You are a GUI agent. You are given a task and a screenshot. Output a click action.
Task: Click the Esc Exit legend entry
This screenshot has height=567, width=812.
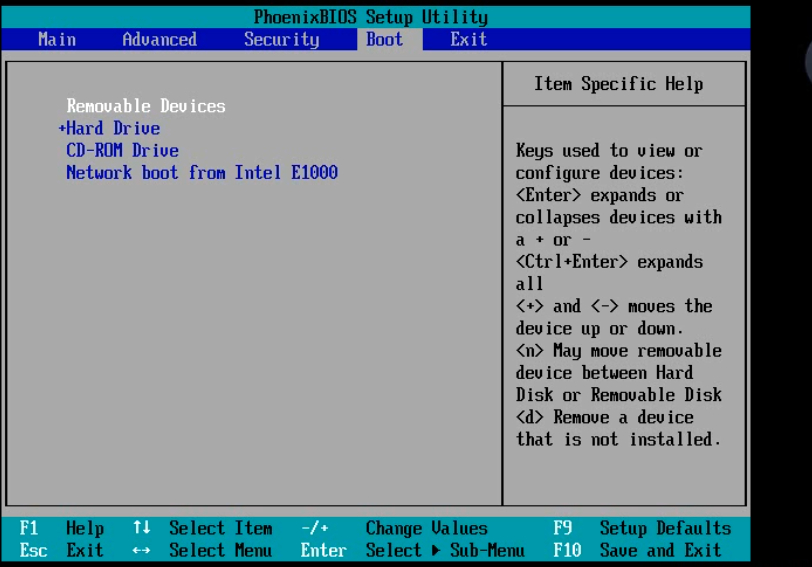(x=62, y=550)
